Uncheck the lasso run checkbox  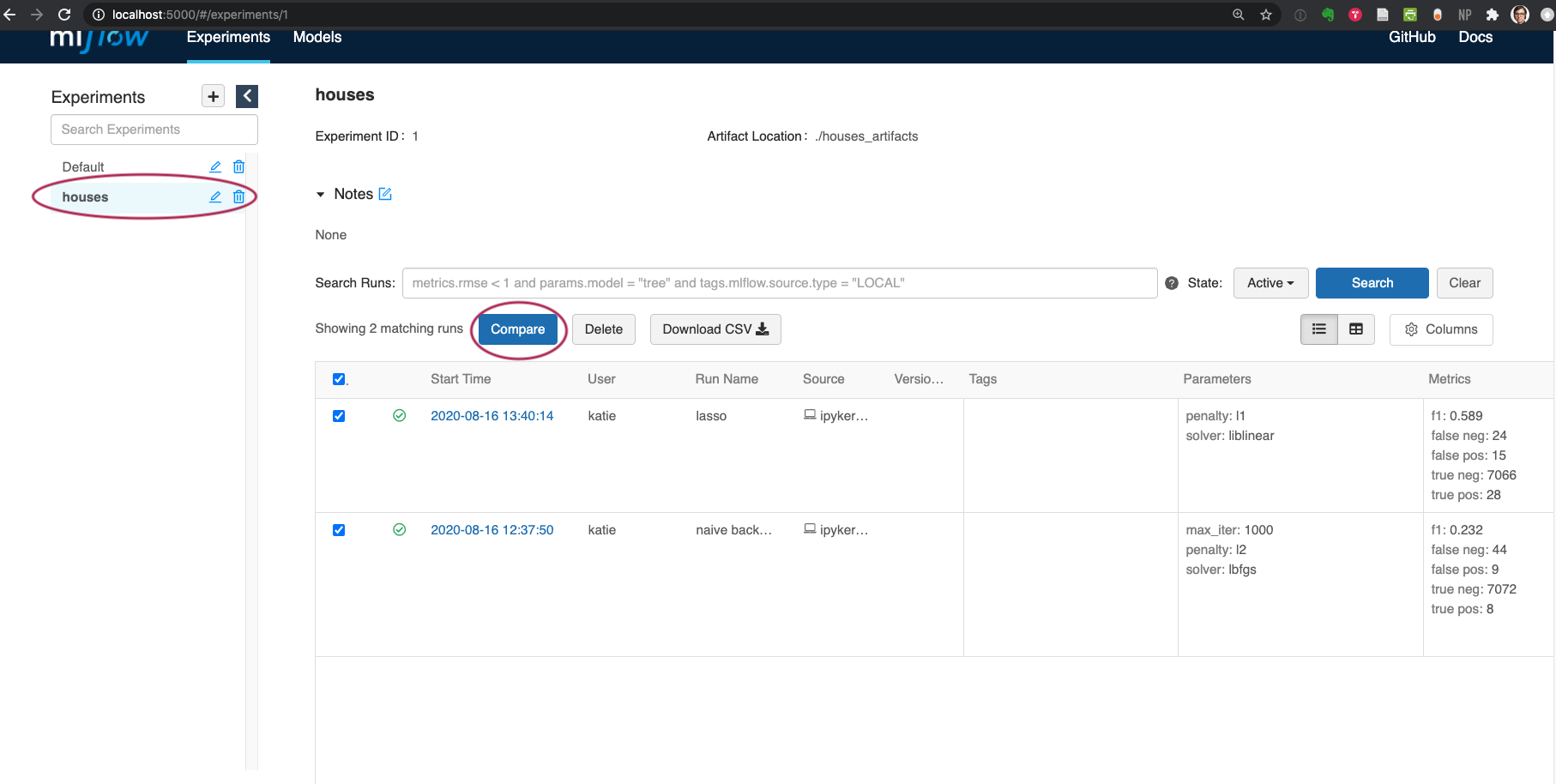[339, 416]
